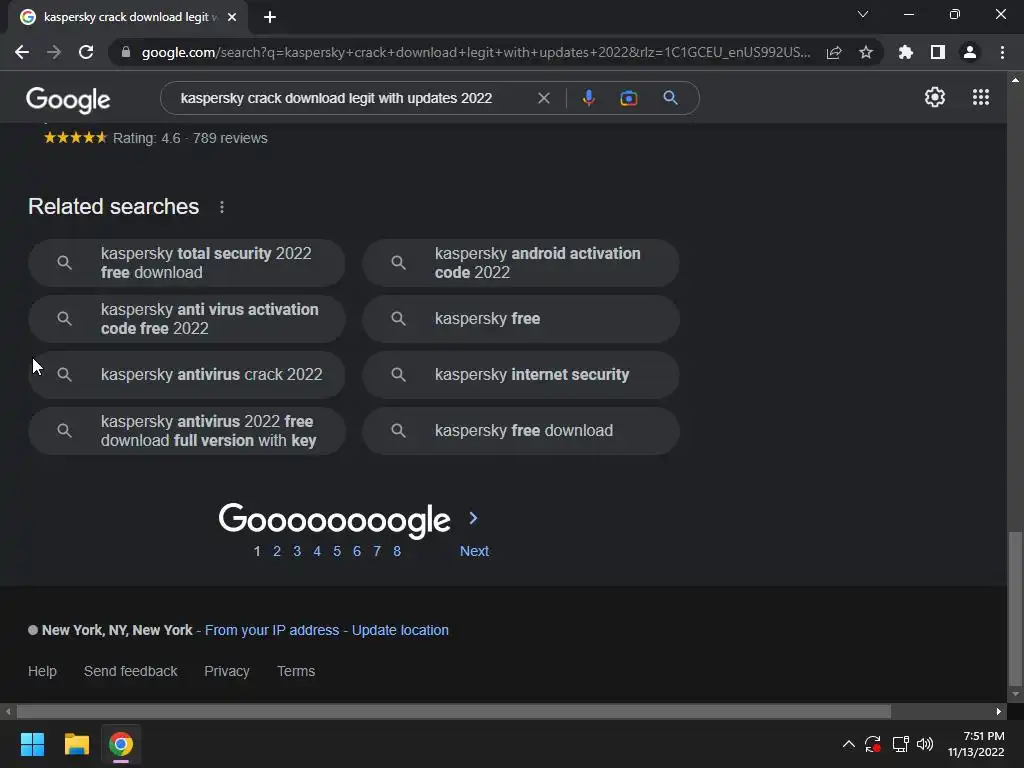
Task: Choose the 'kaspersky free' related search
Action: pyautogui.click(x=521, y=319)
